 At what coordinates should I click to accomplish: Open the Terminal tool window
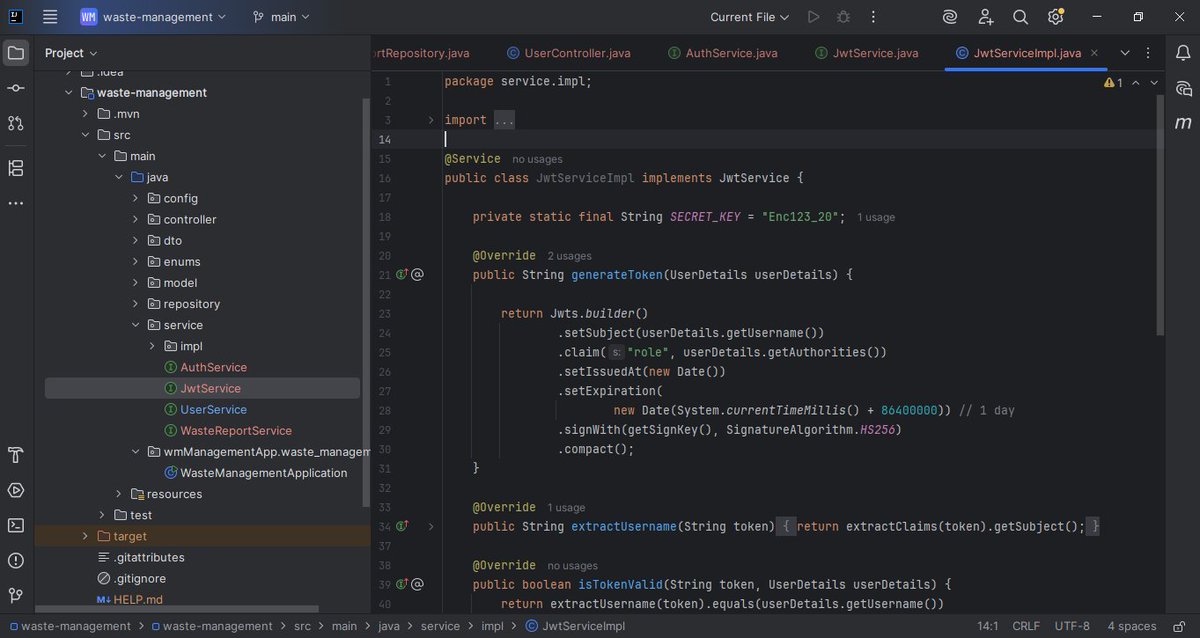click(x=16, y=525)
